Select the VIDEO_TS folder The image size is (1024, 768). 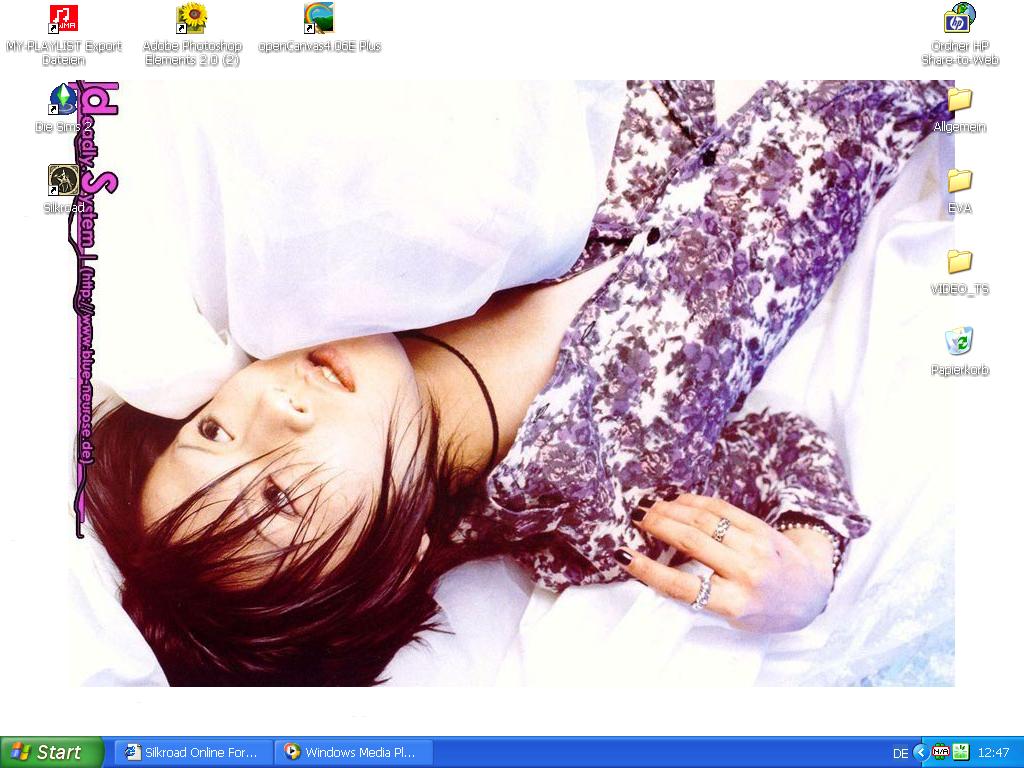(959, 262)
